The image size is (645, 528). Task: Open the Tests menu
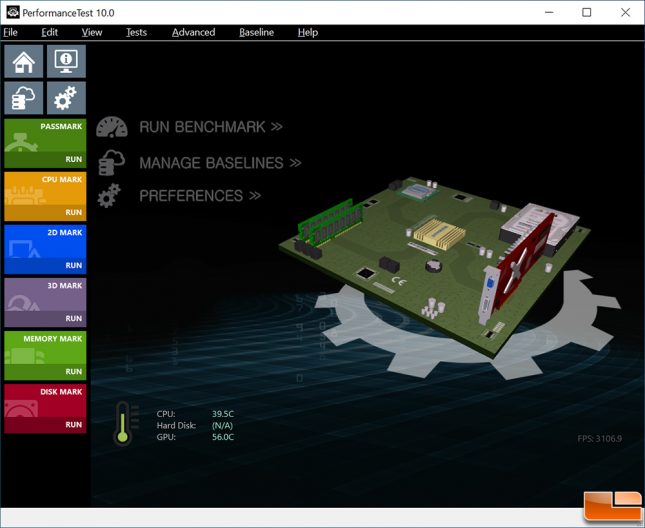pyautogui.click(x=136, y=32)
